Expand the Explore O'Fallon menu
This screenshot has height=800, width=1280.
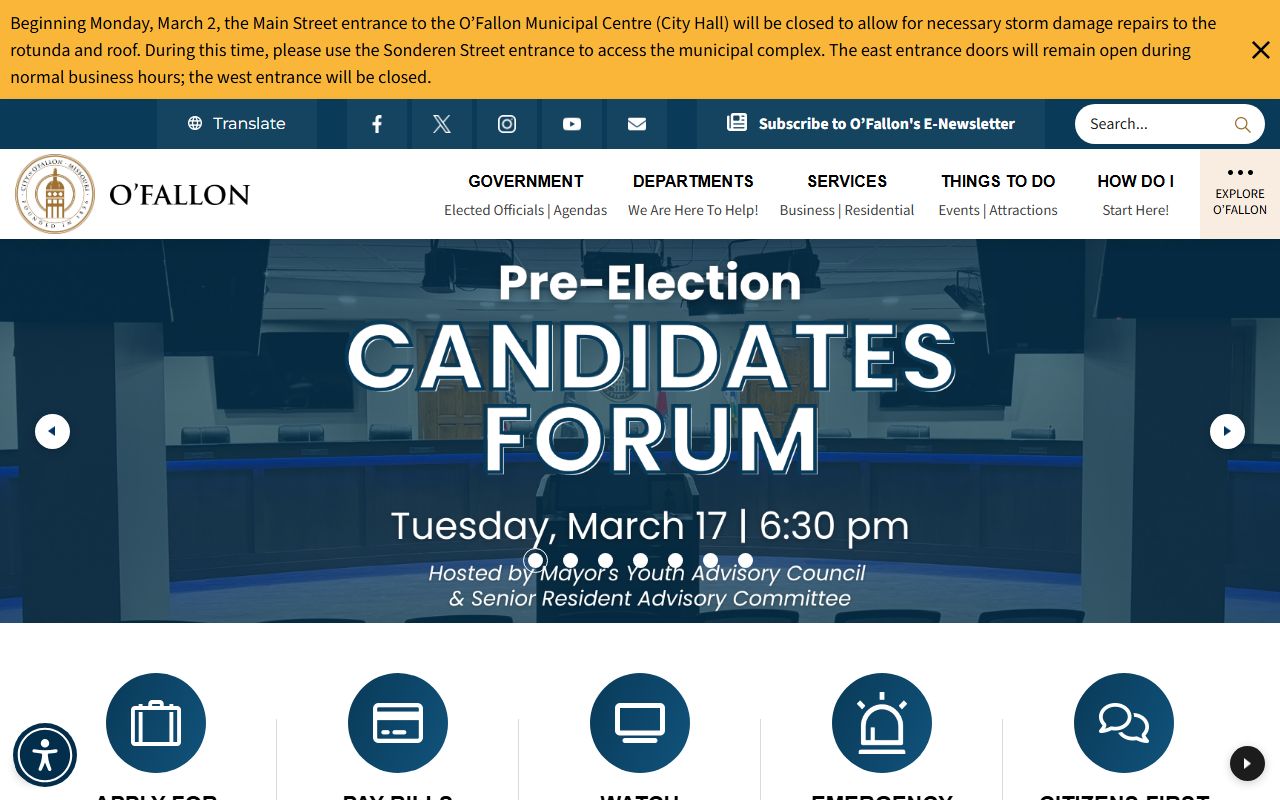click(1240, 193)
